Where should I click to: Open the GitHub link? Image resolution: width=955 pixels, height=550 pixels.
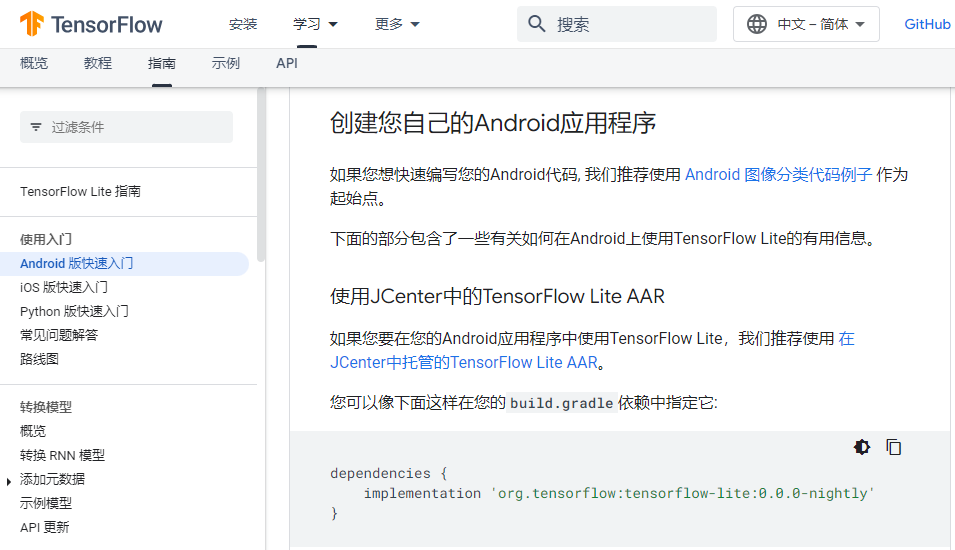coord(927,24)
